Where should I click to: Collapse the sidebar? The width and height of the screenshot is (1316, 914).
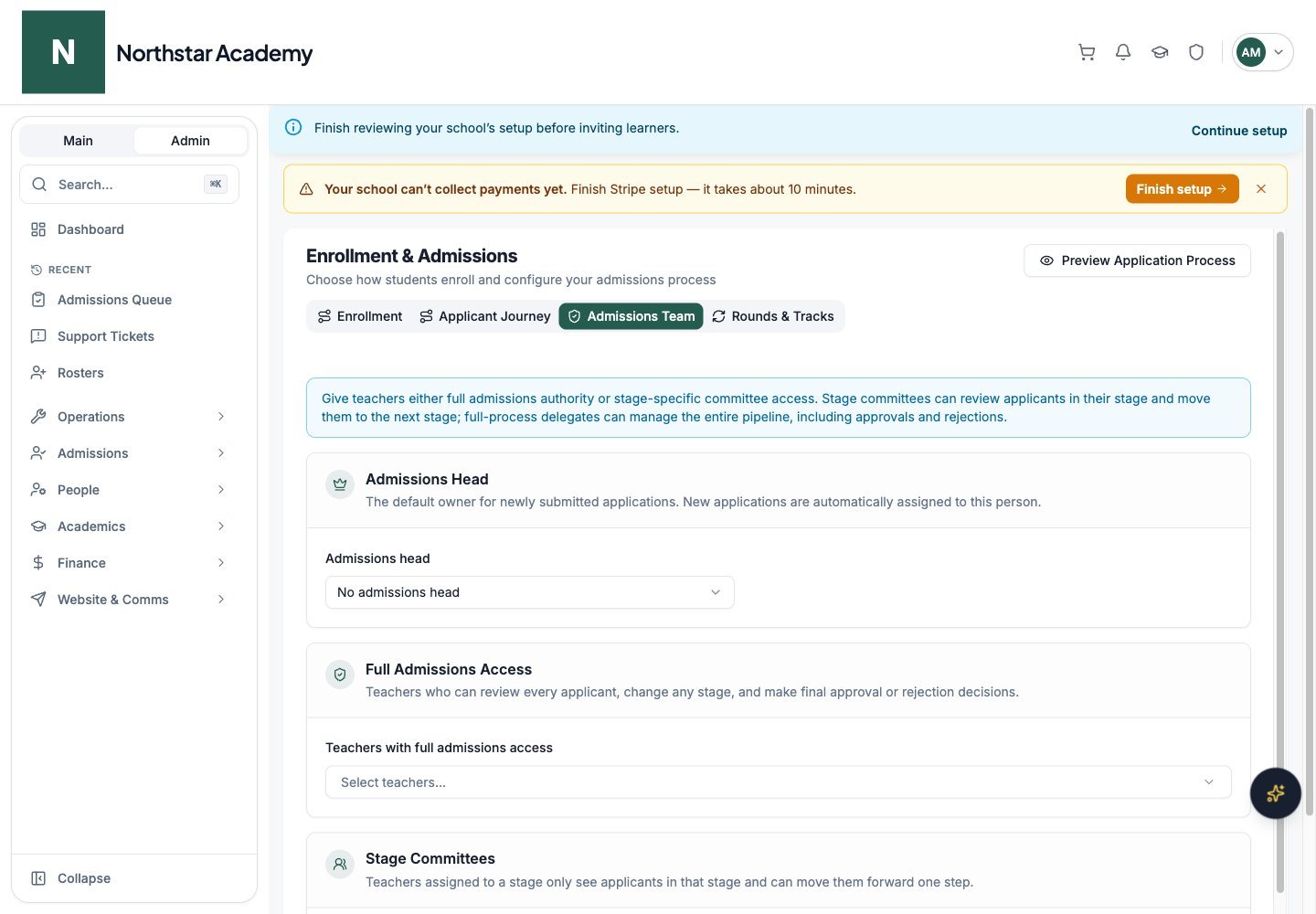click(129, 878)
